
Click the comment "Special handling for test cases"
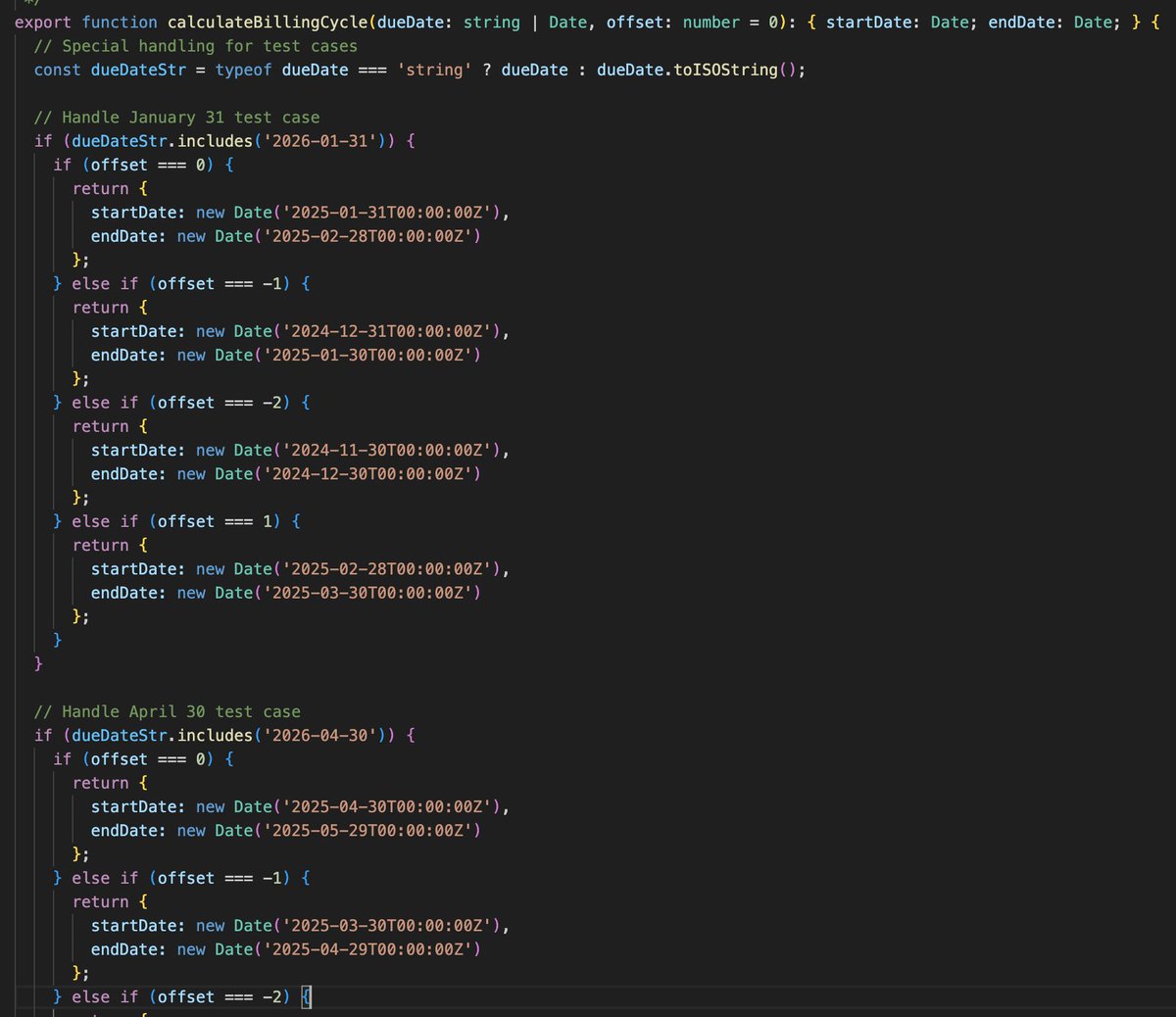coord(195,46)
